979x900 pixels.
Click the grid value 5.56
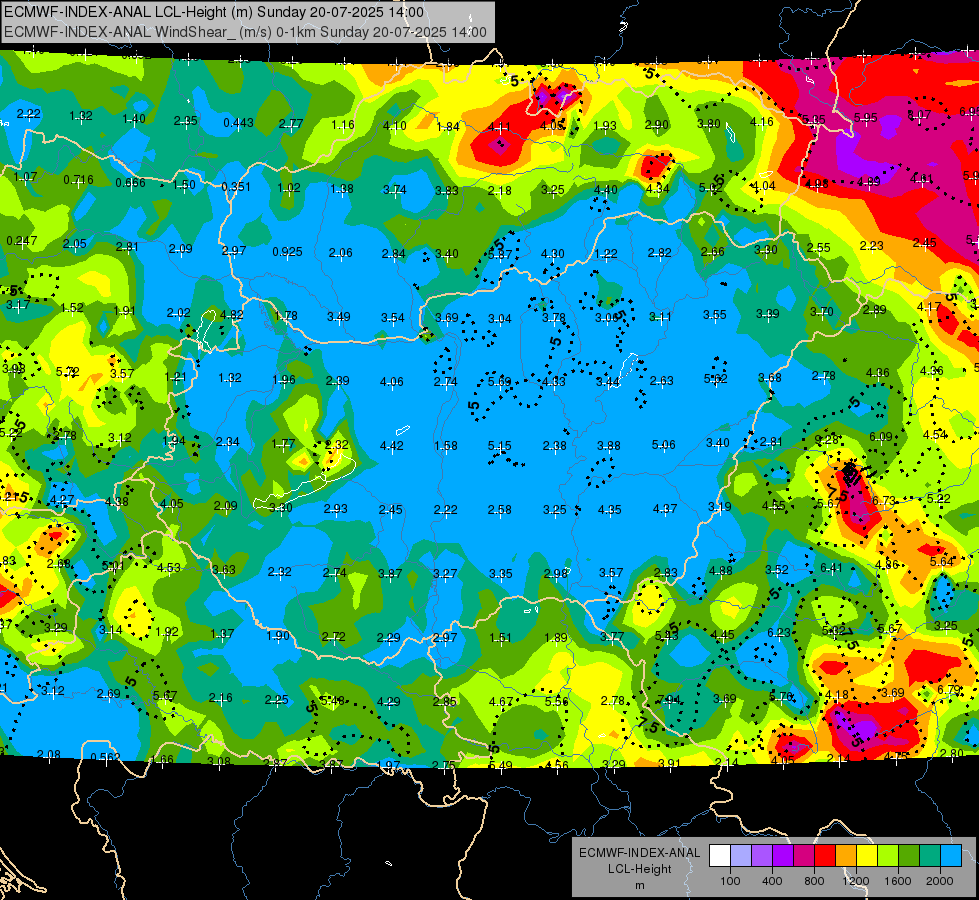click(x=556, y=701)
